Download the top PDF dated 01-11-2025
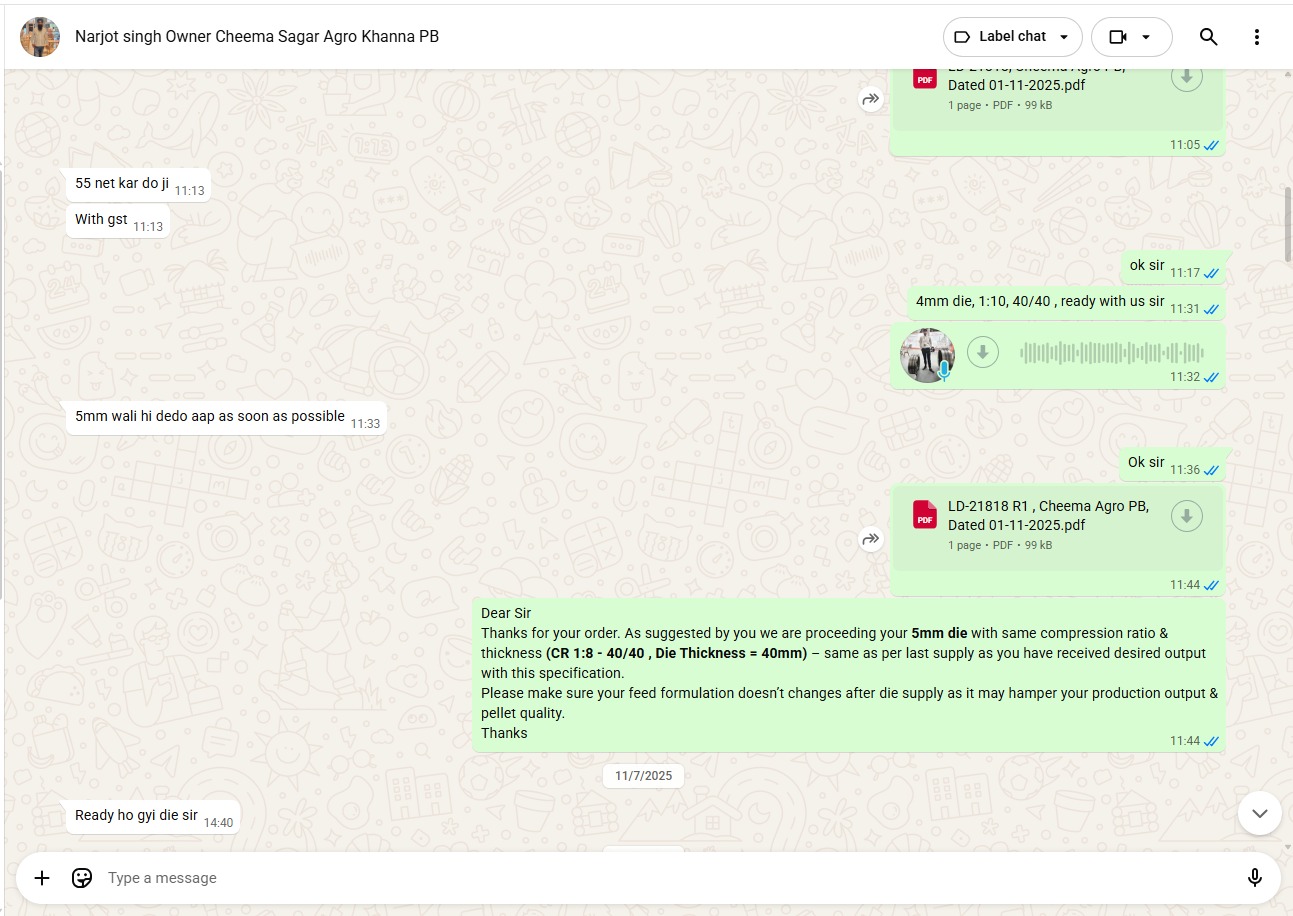 pyautogui.click(x=1186, y=76)
